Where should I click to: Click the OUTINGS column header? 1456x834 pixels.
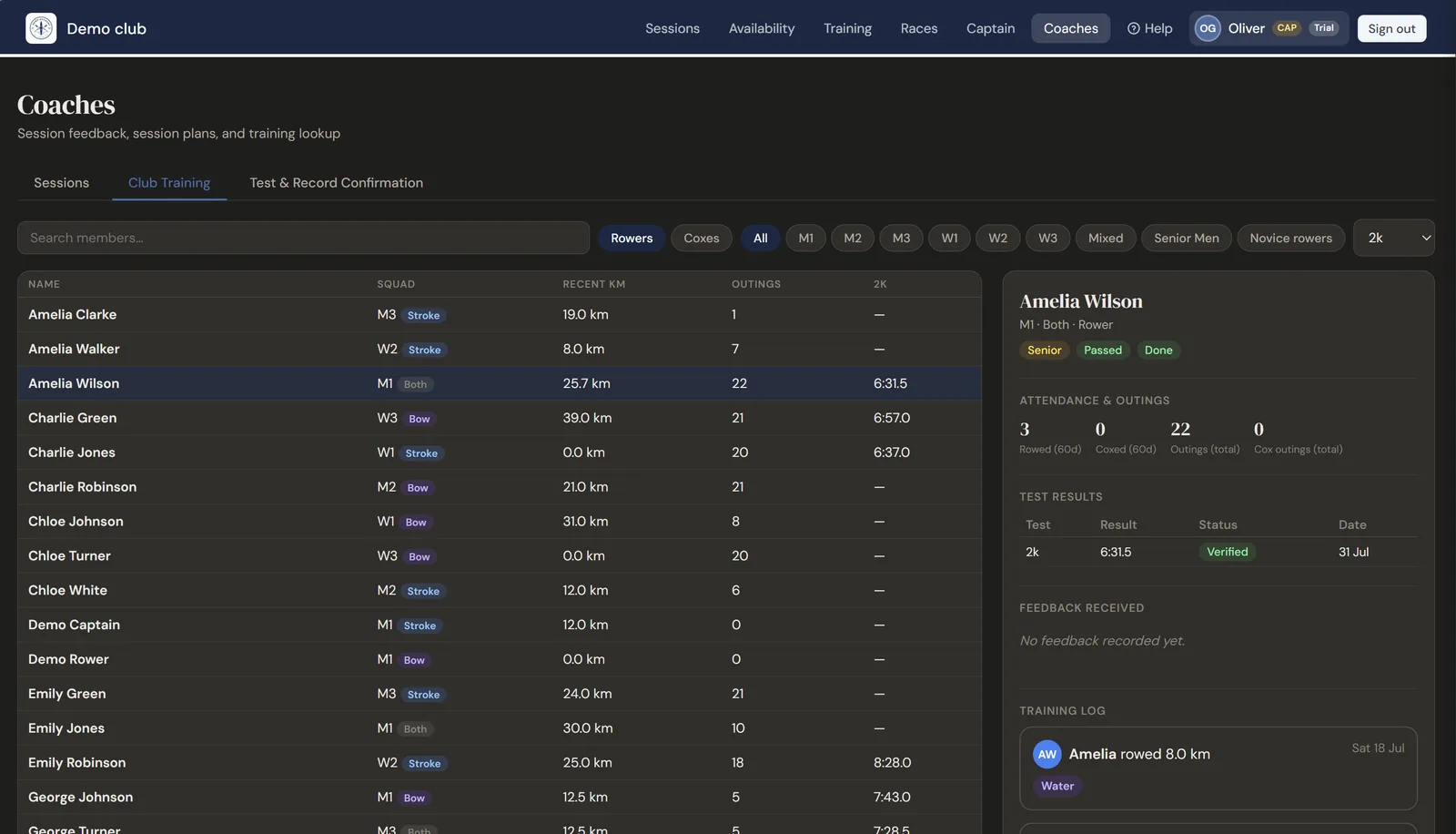(x=756, y=284)
